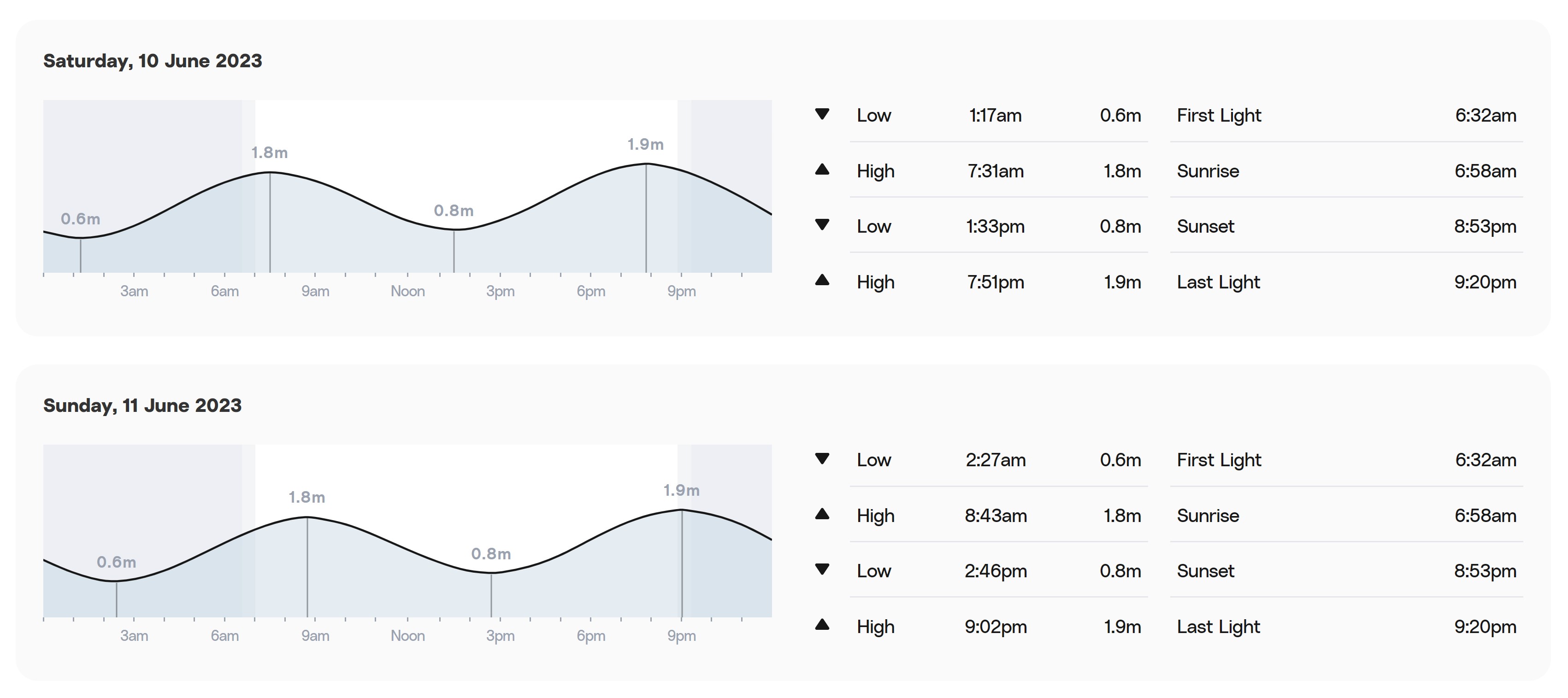Select the 0.6m low marker on Sunday's chart
The image size is (1568, 698).
tap(116, 562)
